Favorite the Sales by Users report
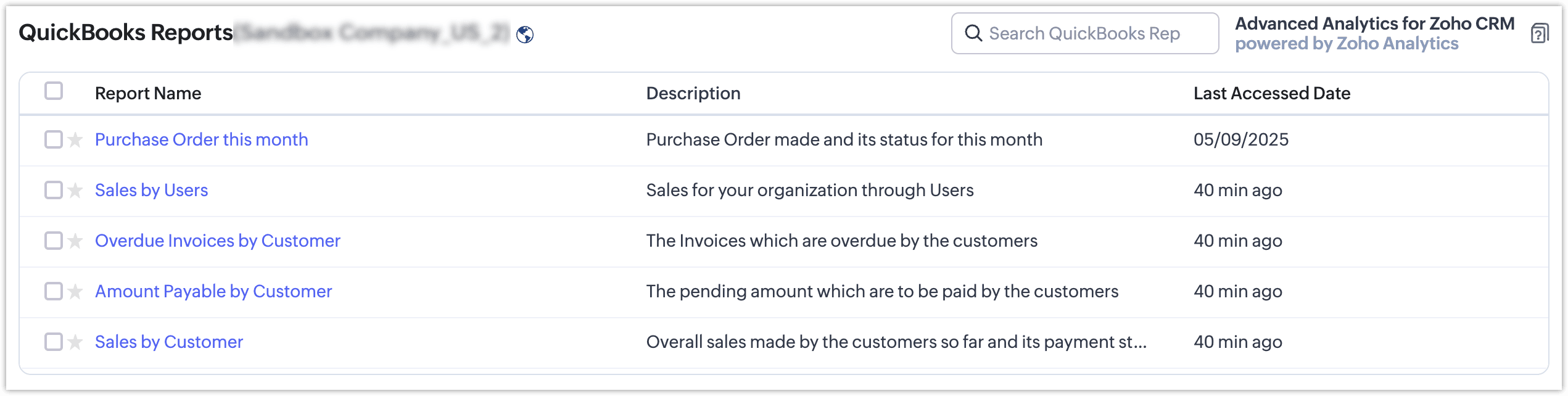The height and width of the screenshot is (396, 1568). point(75,191)
